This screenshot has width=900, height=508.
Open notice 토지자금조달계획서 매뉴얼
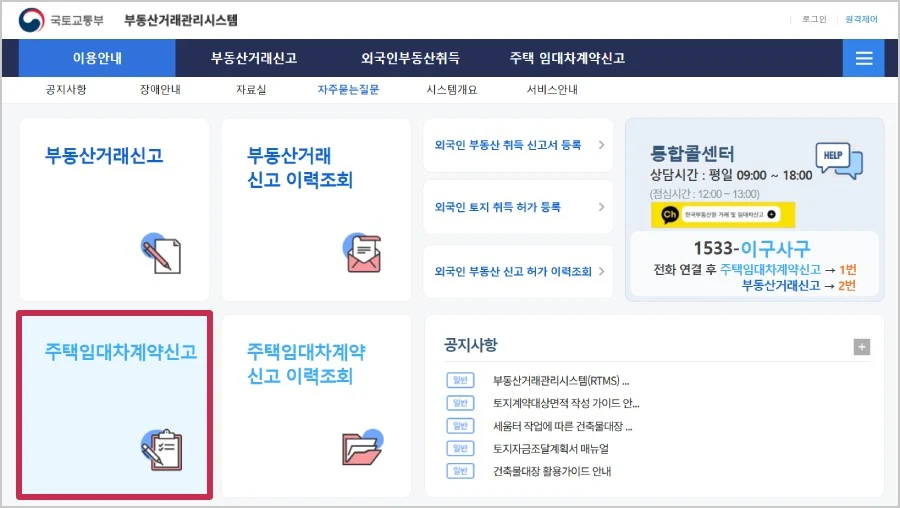(x=550, y=449)
